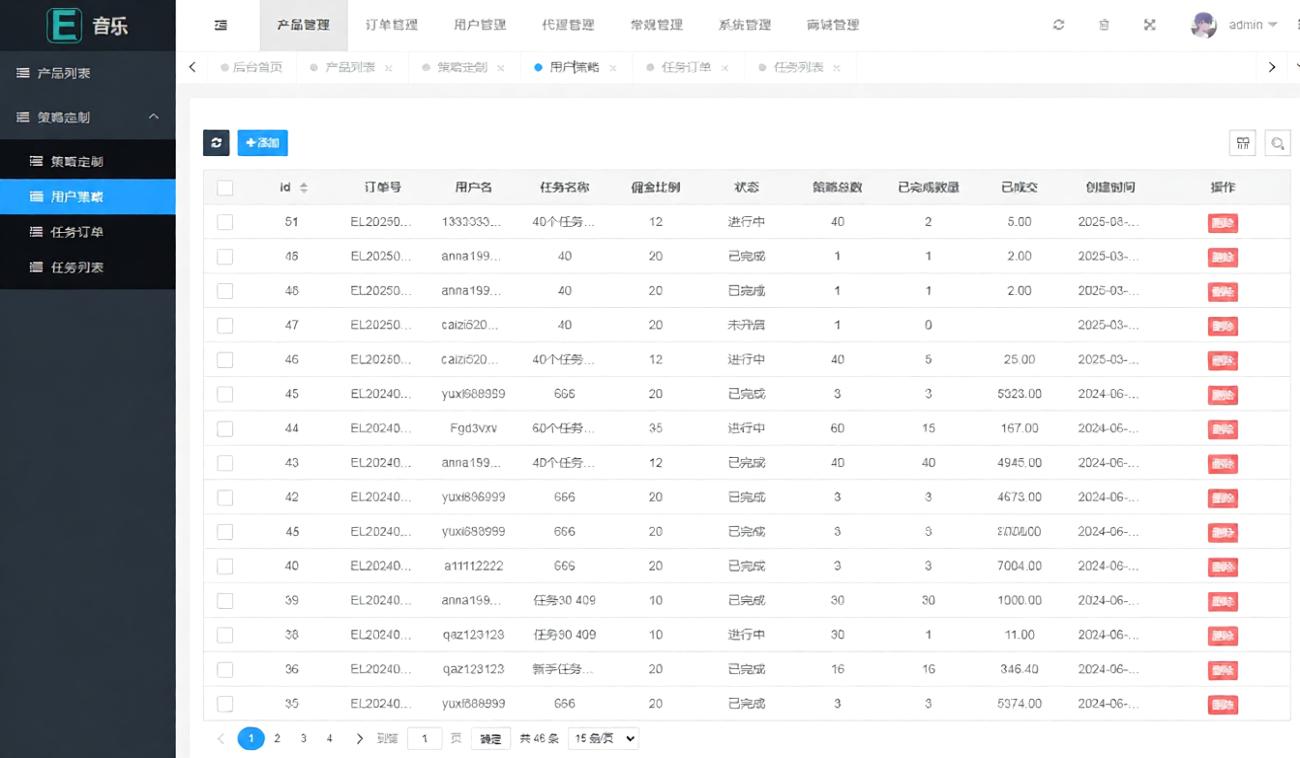This screenshot has height=758, width=1300.
Task: Tick the checkbox for row id 47
Action: coord(225,325)
